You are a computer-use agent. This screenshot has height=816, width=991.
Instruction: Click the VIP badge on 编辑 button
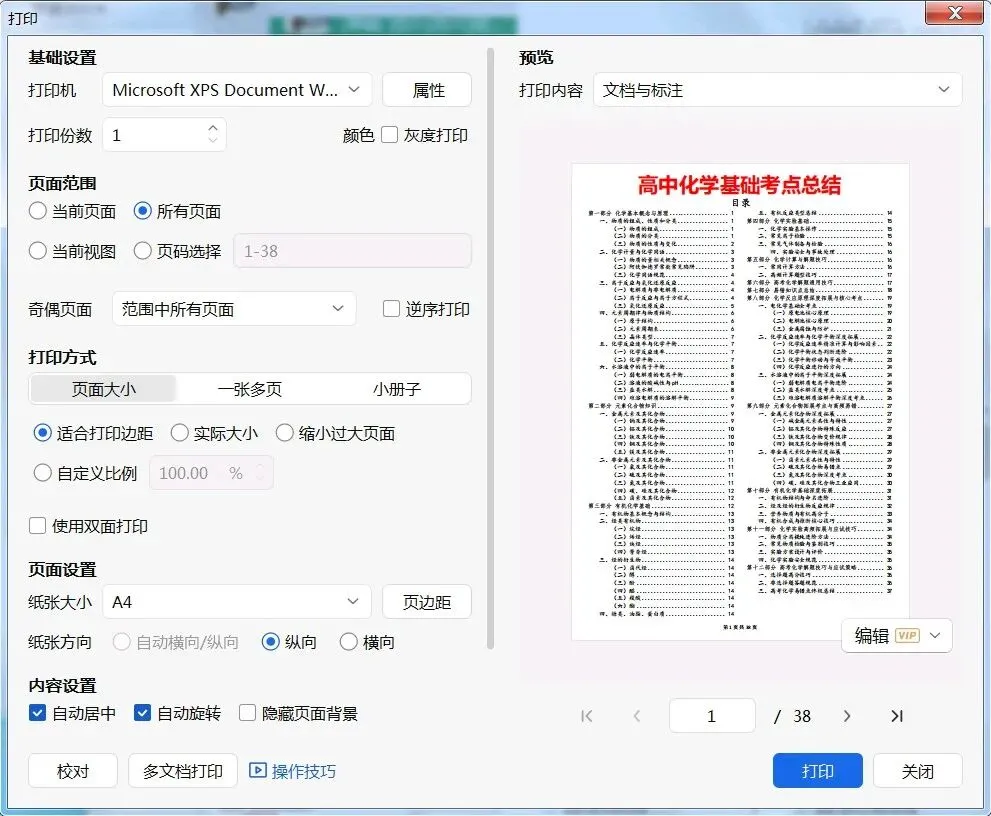(907, 635)
